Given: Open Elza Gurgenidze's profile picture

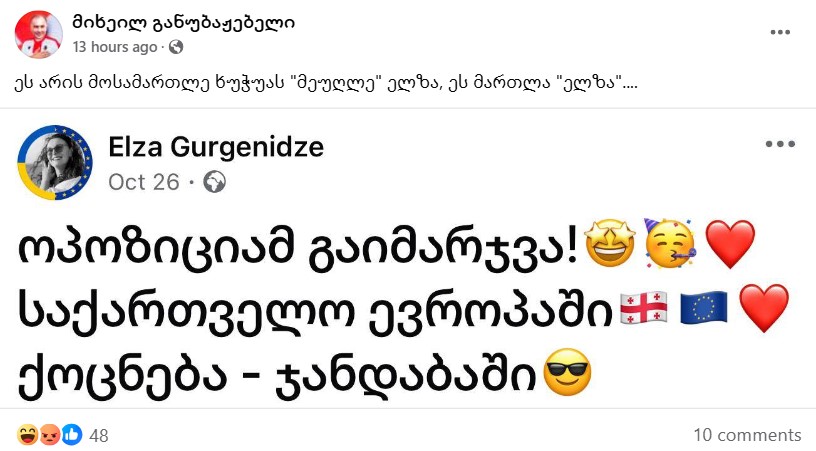Looking at the screenshot, I should [55, 162].
